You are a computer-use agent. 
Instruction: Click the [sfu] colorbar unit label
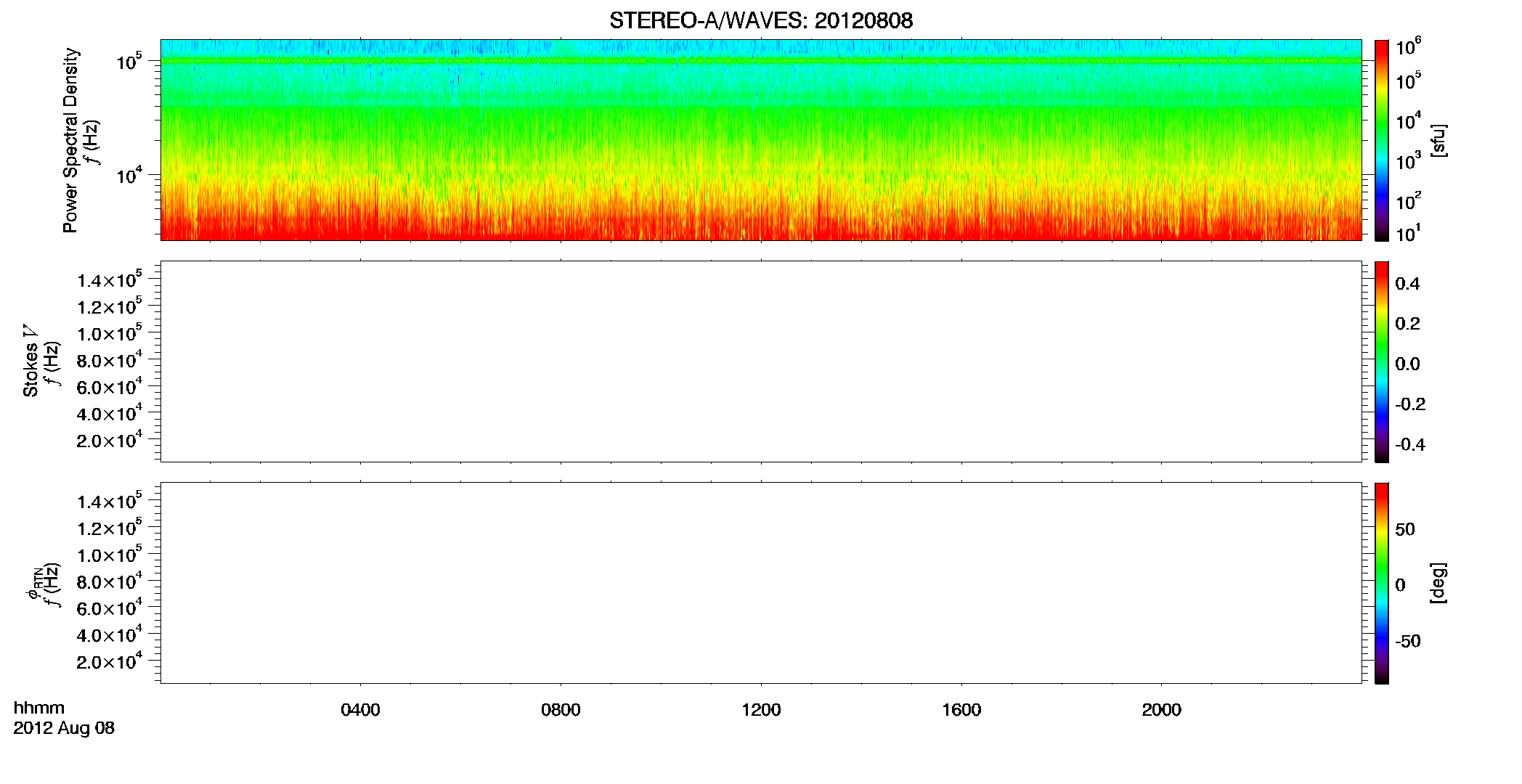pyautogui.click(x=1438, y=141)
